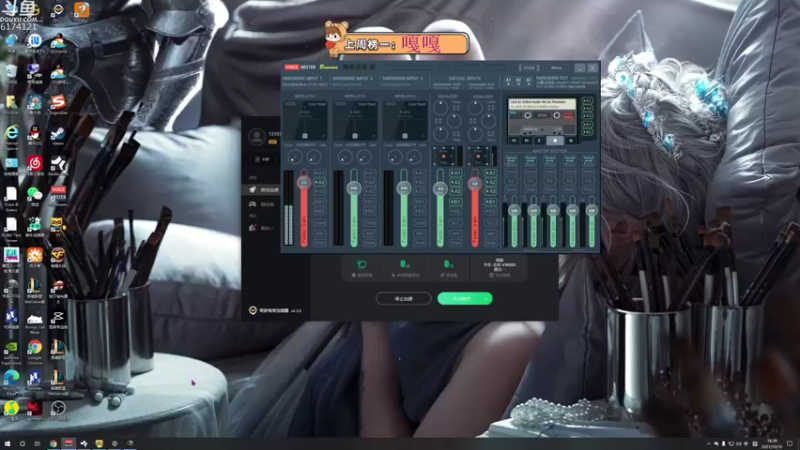The height and width of the screenshot is (450, 800).
Task: Click the monitor icon info card
Action: (362, 268)
